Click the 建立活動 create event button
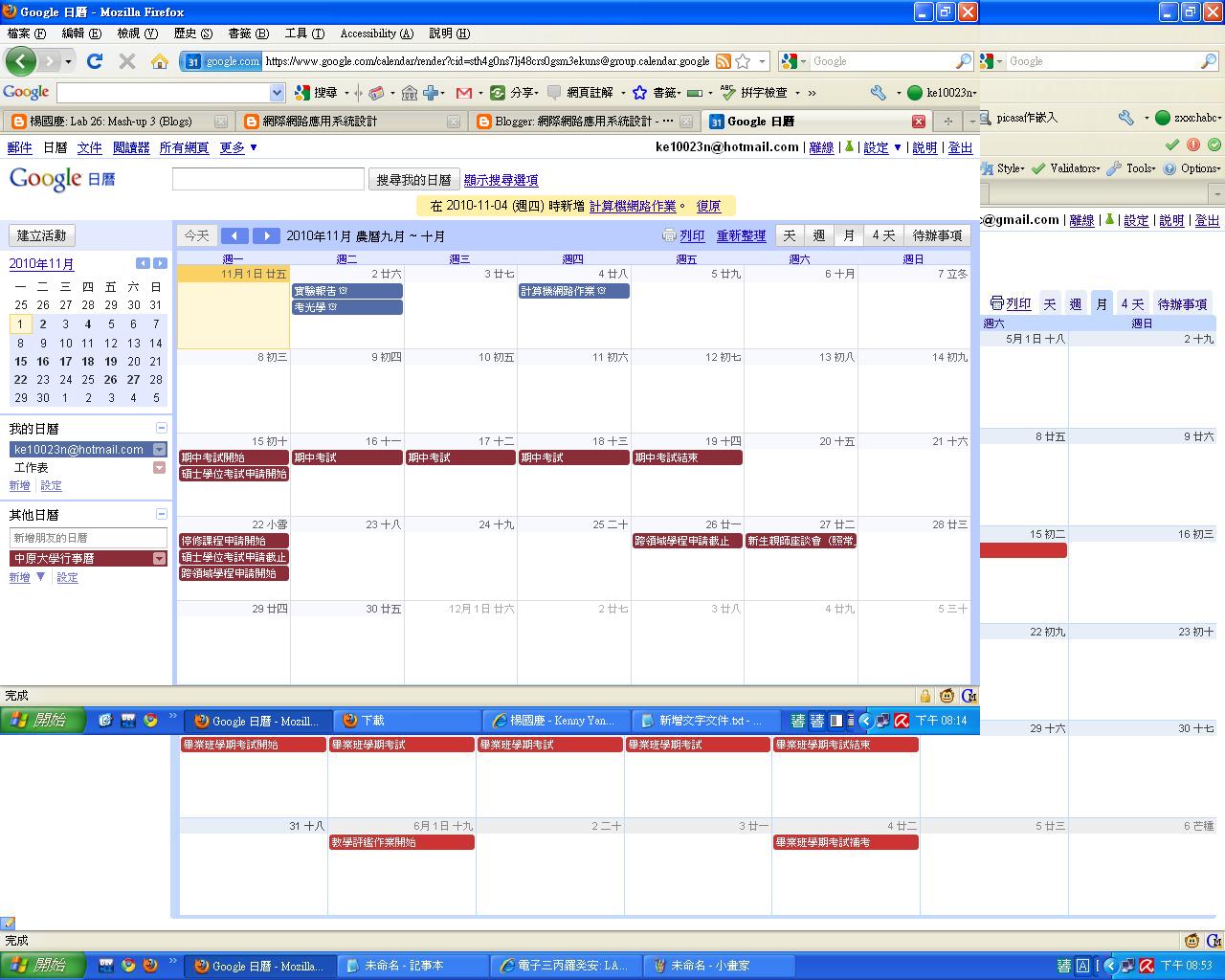 point(42,235)
